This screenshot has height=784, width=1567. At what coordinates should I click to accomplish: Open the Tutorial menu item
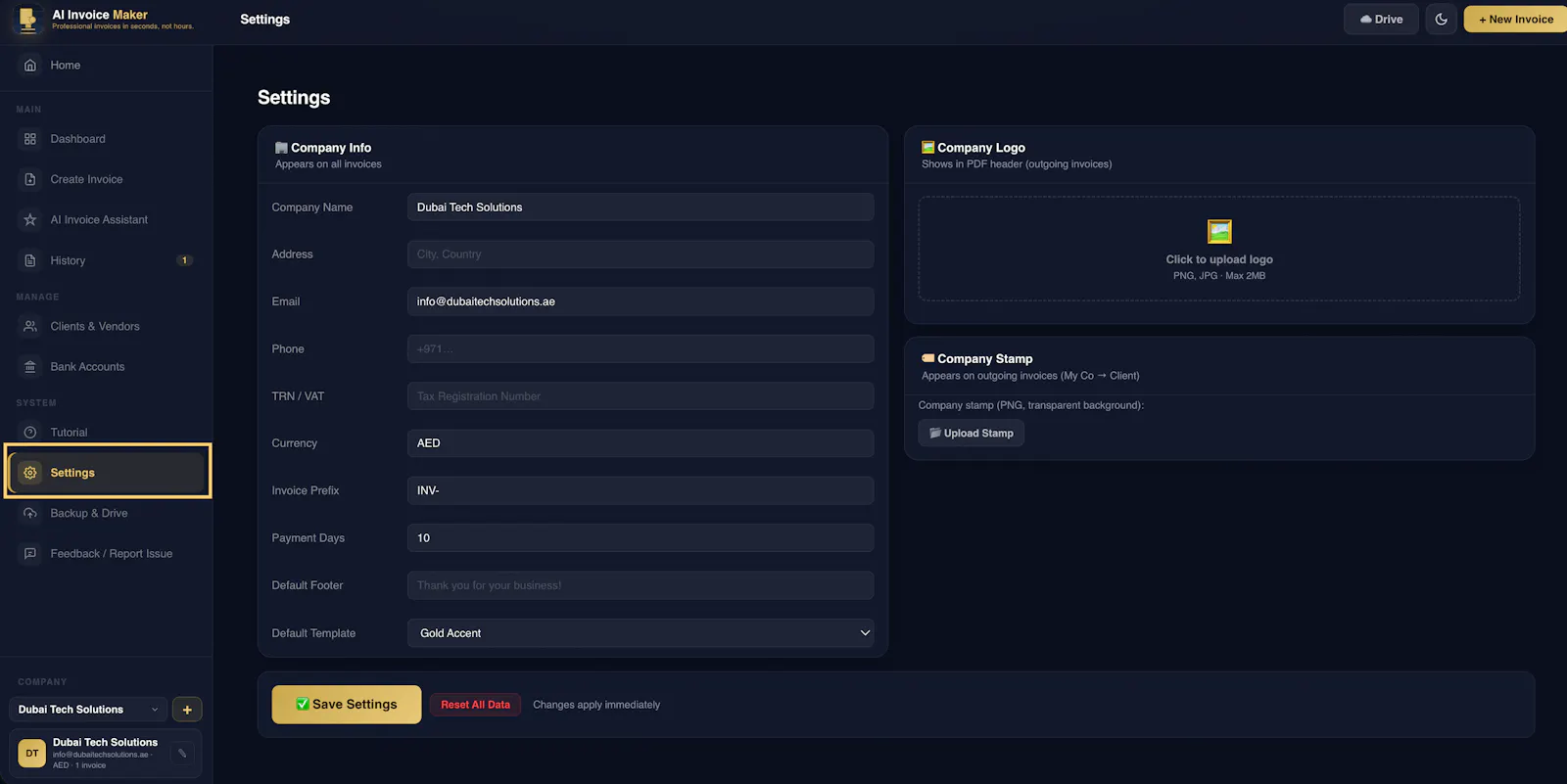(x=106, y=432)
